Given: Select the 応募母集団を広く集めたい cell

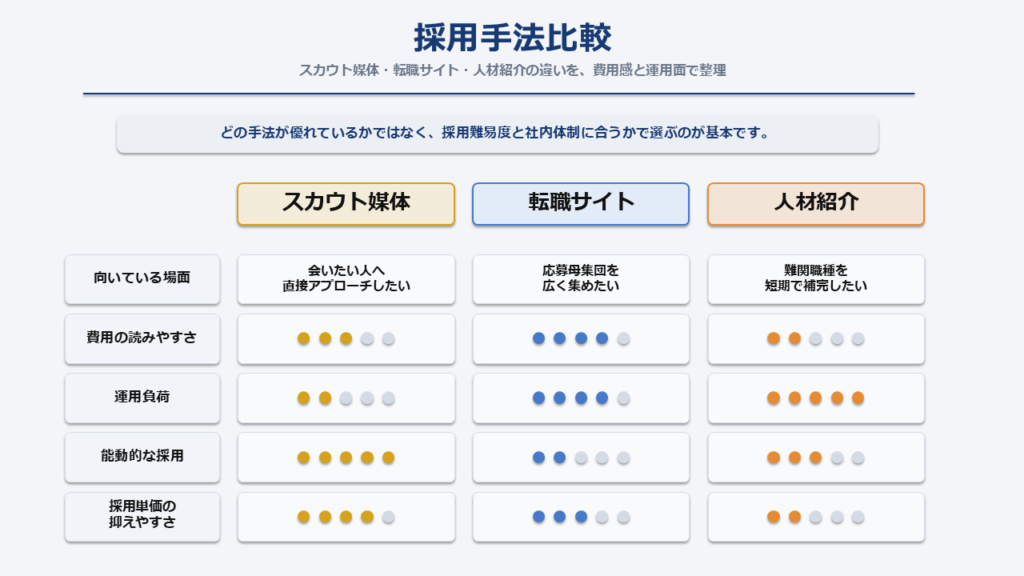Looking at the screenshot, I should (581, 279).
